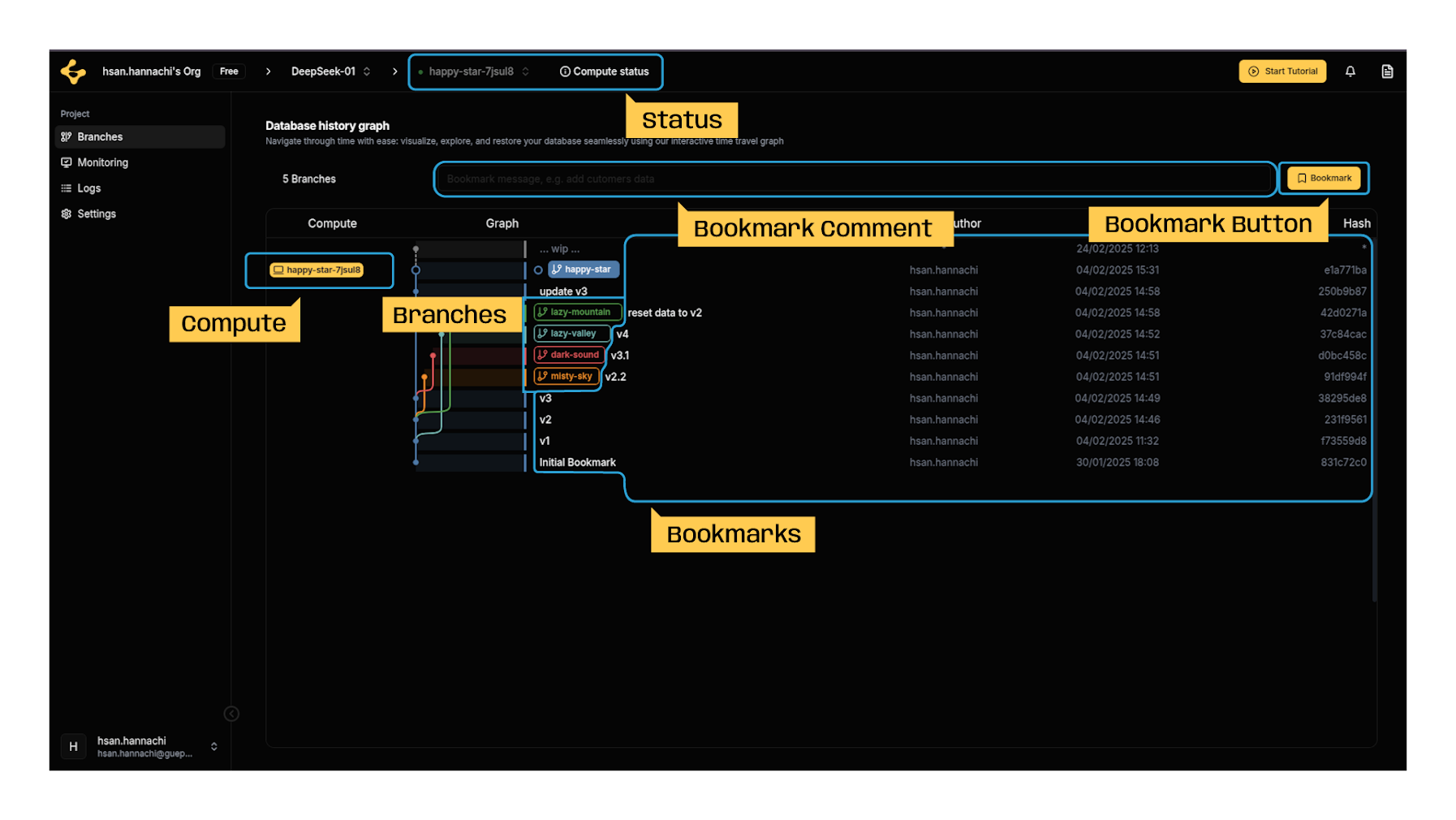The height and width of the screenshot is (820, 1456).
Task: Click hash 42d0271a
Action: point(1343,313)
